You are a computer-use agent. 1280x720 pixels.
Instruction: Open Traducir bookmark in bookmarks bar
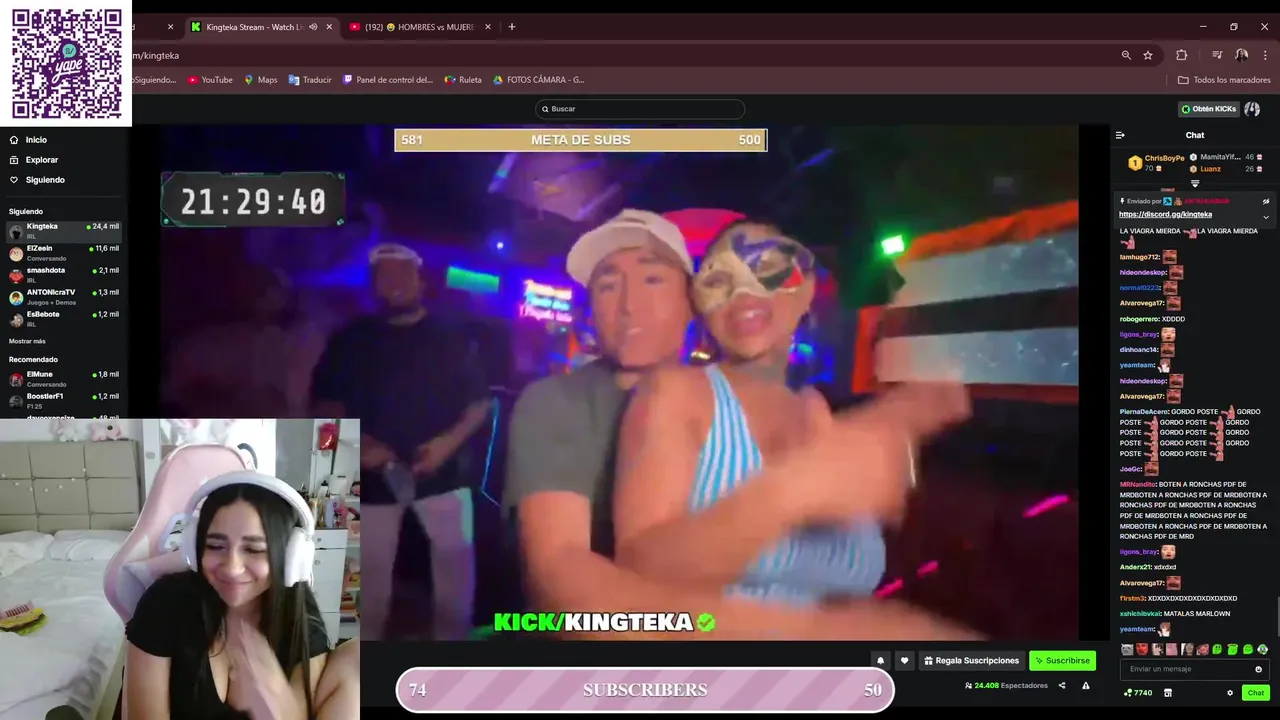pos(310,80)
